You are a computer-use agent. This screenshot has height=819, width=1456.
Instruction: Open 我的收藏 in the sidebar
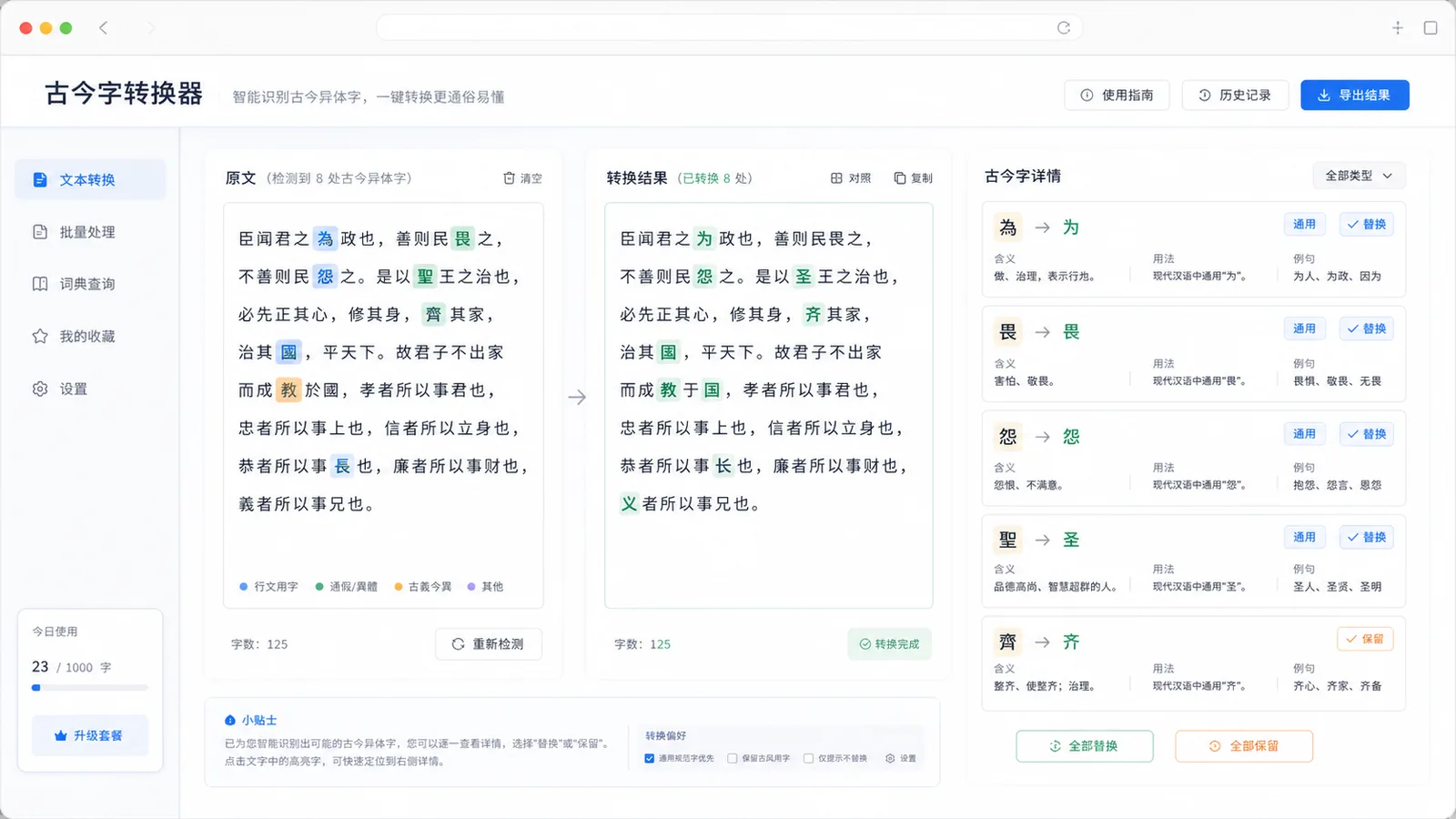90,337
